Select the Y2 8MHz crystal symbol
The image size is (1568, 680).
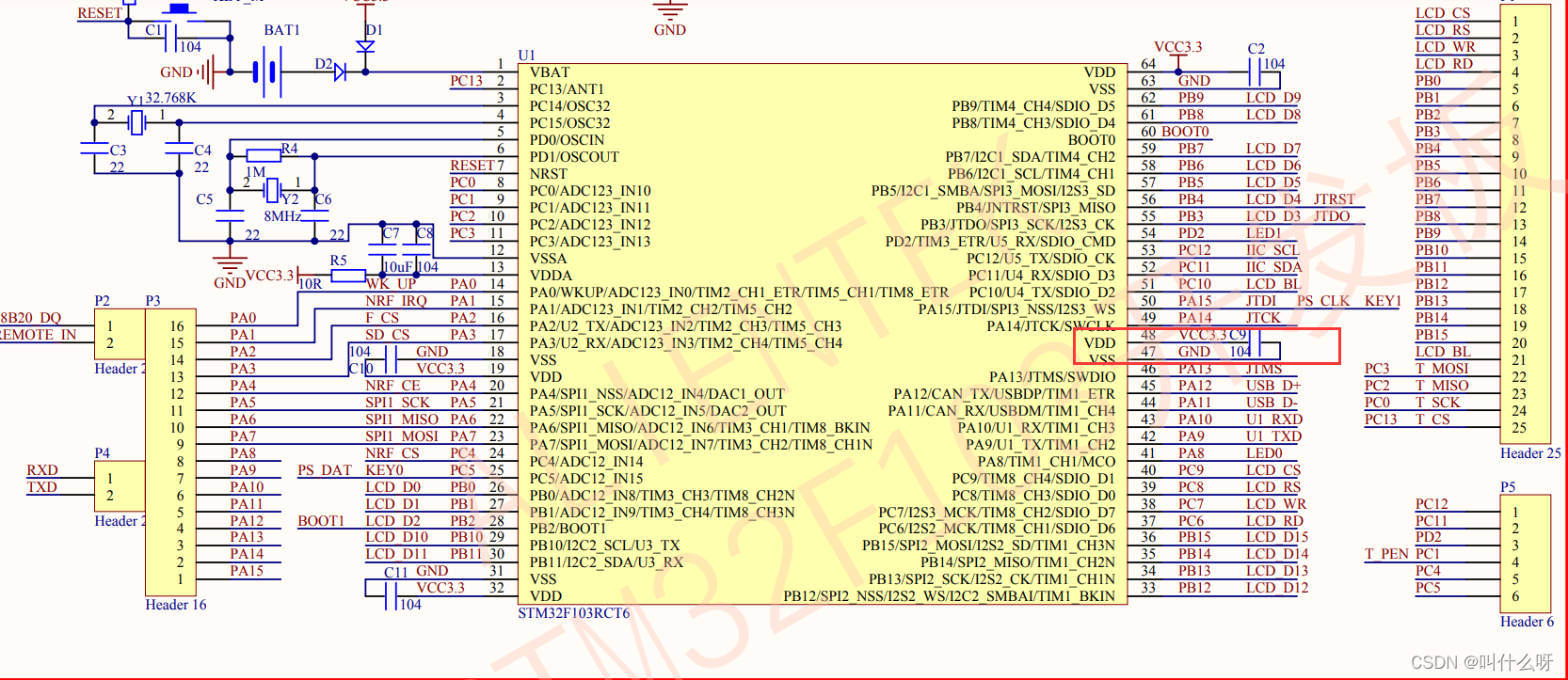[x=272, y=191]
